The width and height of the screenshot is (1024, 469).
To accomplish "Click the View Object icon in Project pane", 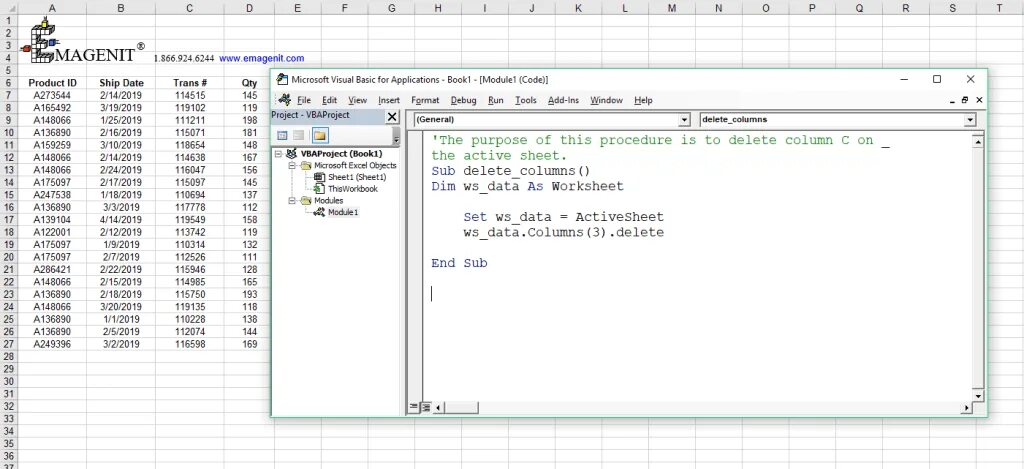I will [298, 135].
